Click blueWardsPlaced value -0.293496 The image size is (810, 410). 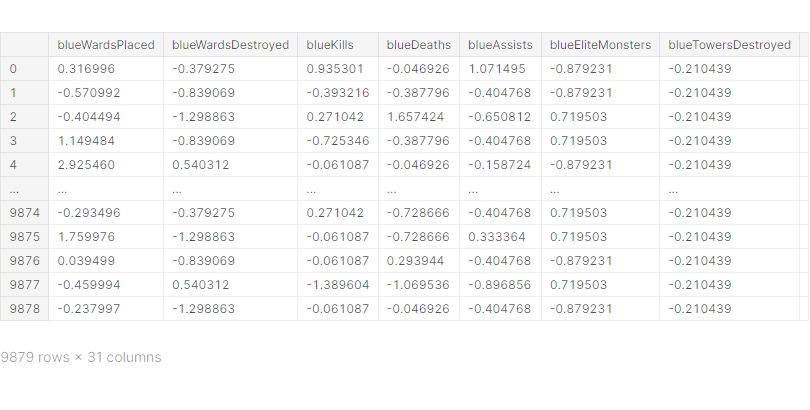[89, 213]
